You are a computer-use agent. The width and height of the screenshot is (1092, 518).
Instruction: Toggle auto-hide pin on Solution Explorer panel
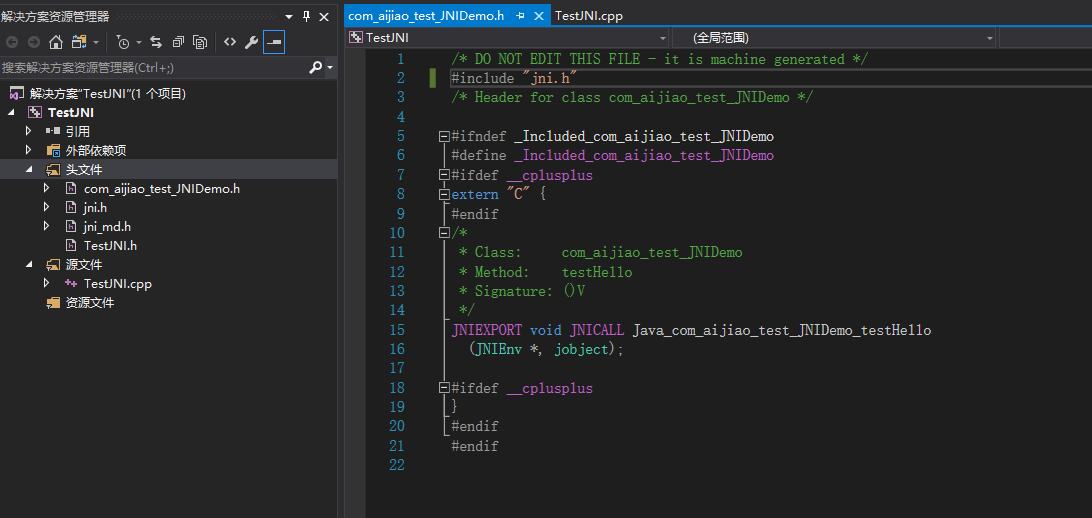[x=307, y=16]
